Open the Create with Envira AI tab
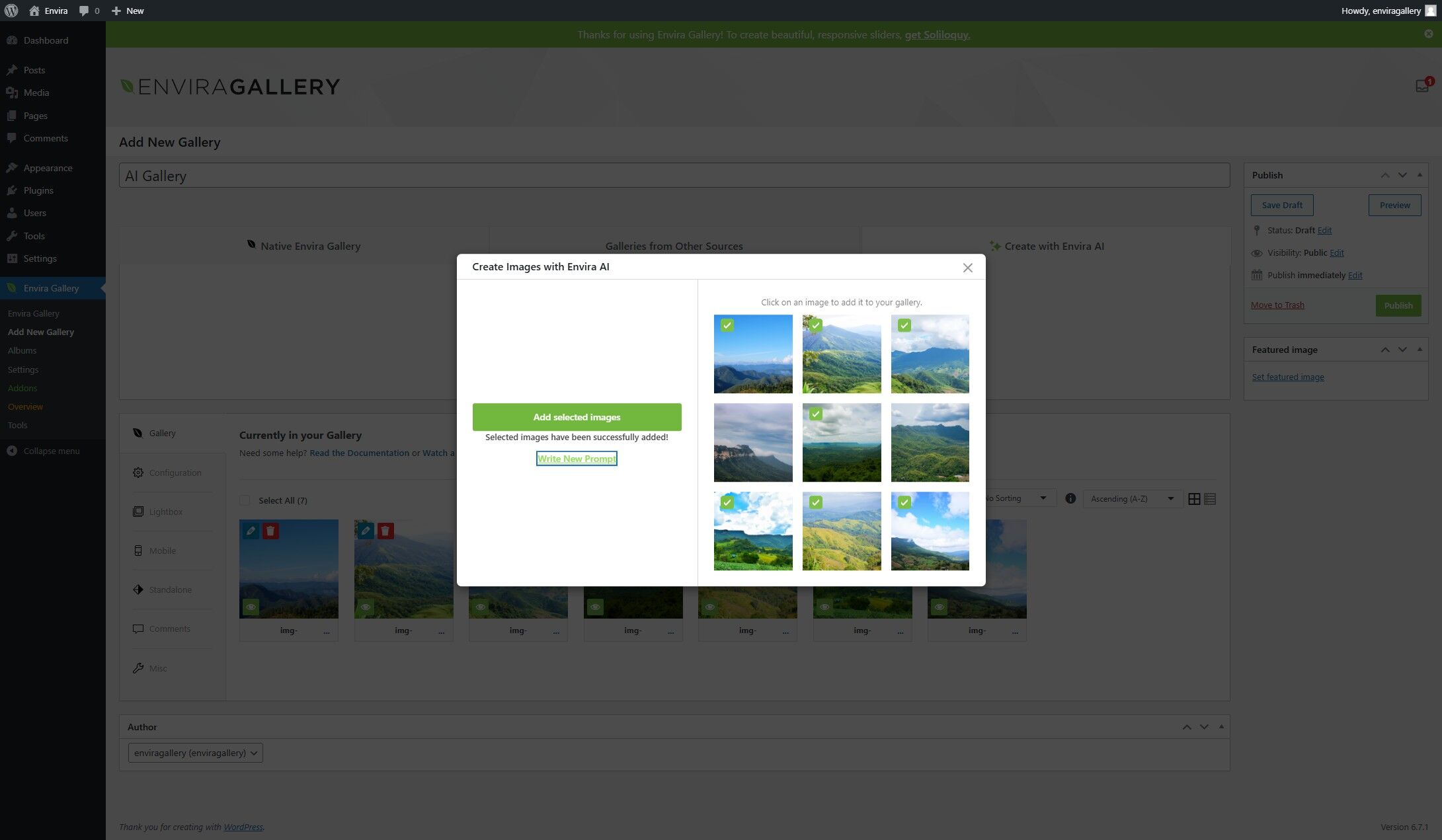The image size is (1442, 840). pos(1046,246)
